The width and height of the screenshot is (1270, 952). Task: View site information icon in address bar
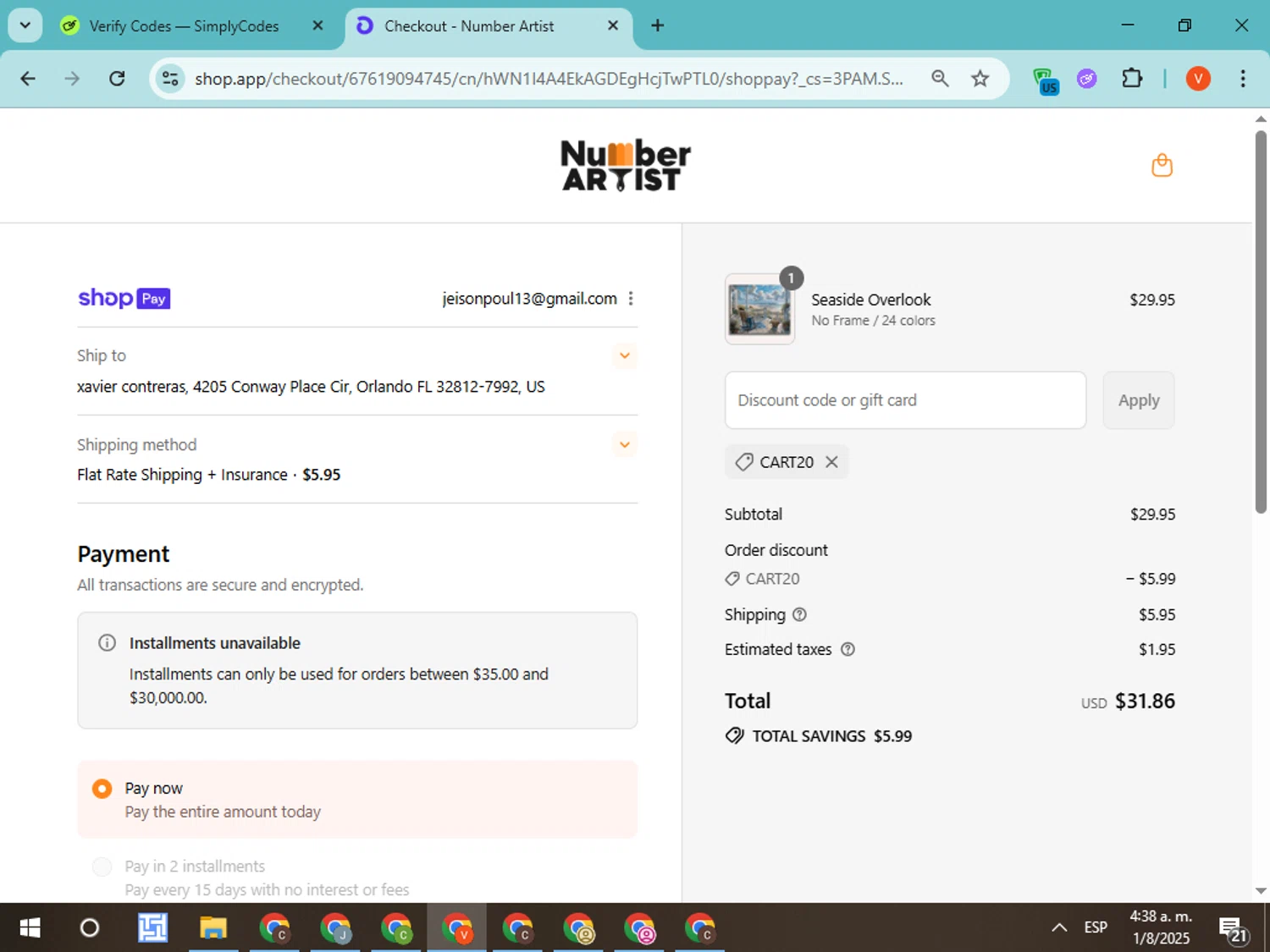(x=170, y=79)
